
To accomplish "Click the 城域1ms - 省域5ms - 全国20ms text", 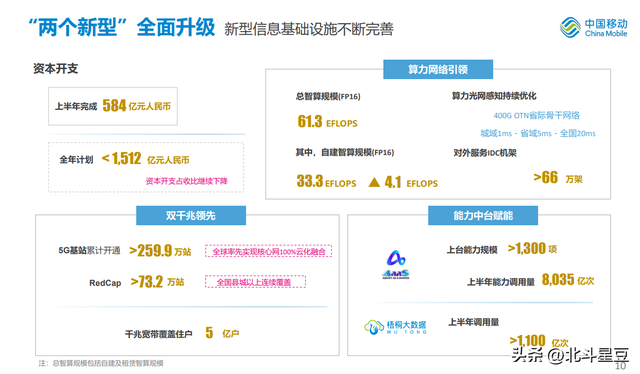I will point(538,134).
